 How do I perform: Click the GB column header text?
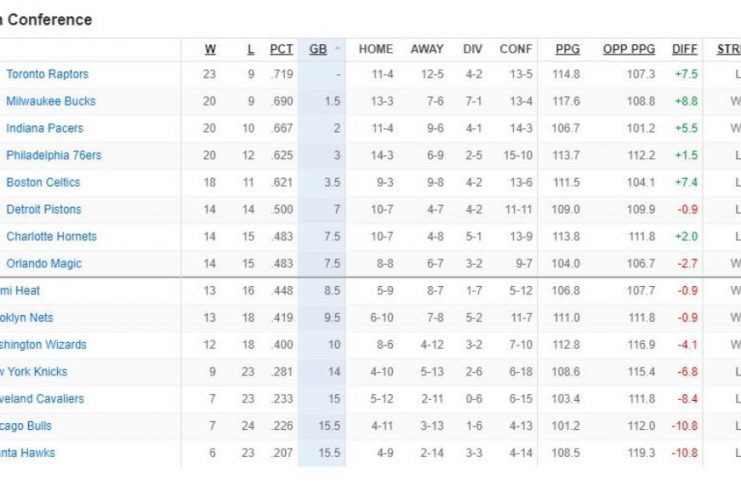[x=318, y=49]
